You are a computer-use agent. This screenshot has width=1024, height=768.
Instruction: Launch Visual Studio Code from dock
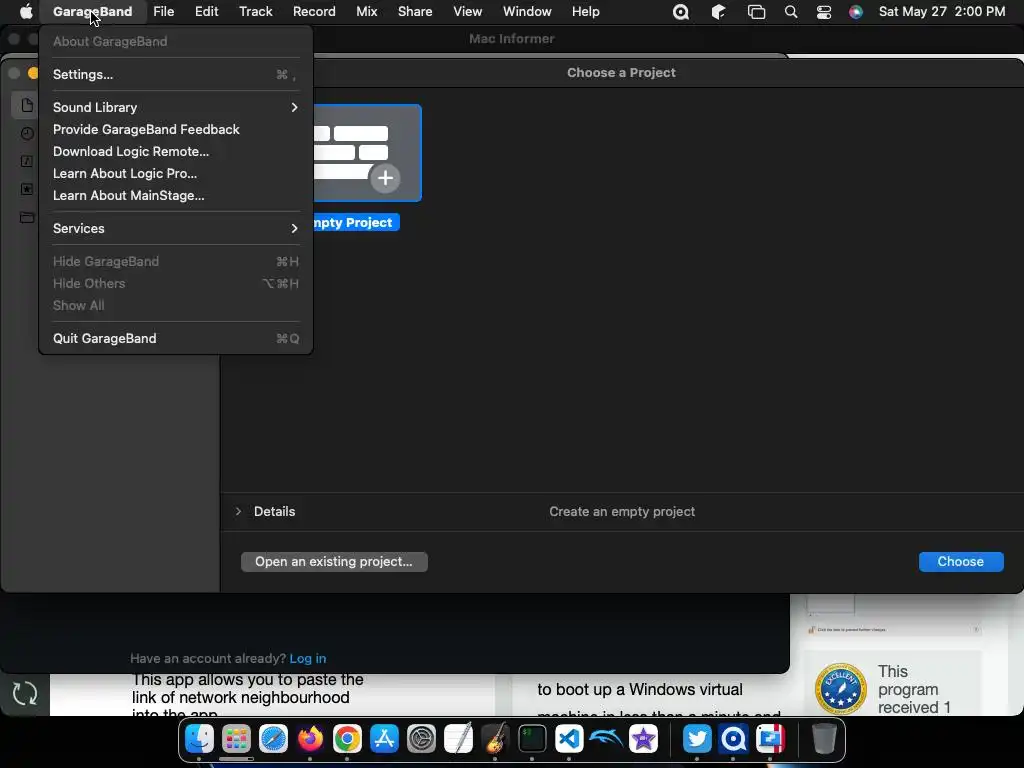[x=569, y=739]
